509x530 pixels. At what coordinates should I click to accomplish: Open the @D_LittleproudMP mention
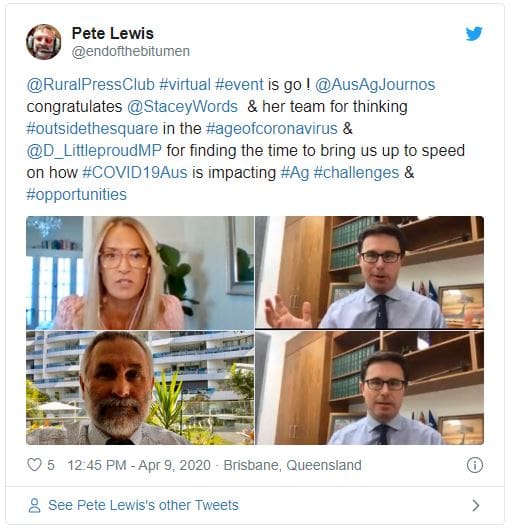pos(94,151)
